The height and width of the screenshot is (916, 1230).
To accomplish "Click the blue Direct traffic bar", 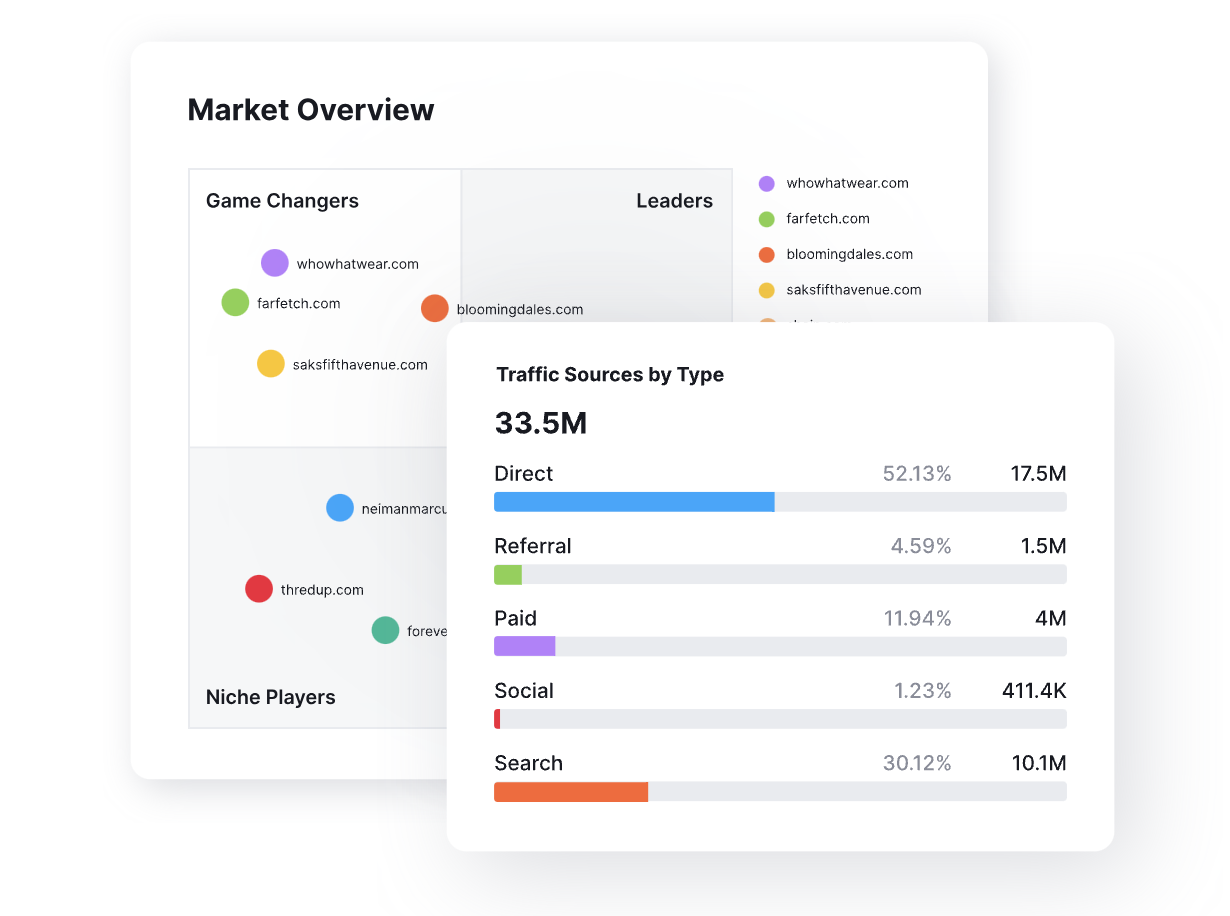I will coord(634,502).
